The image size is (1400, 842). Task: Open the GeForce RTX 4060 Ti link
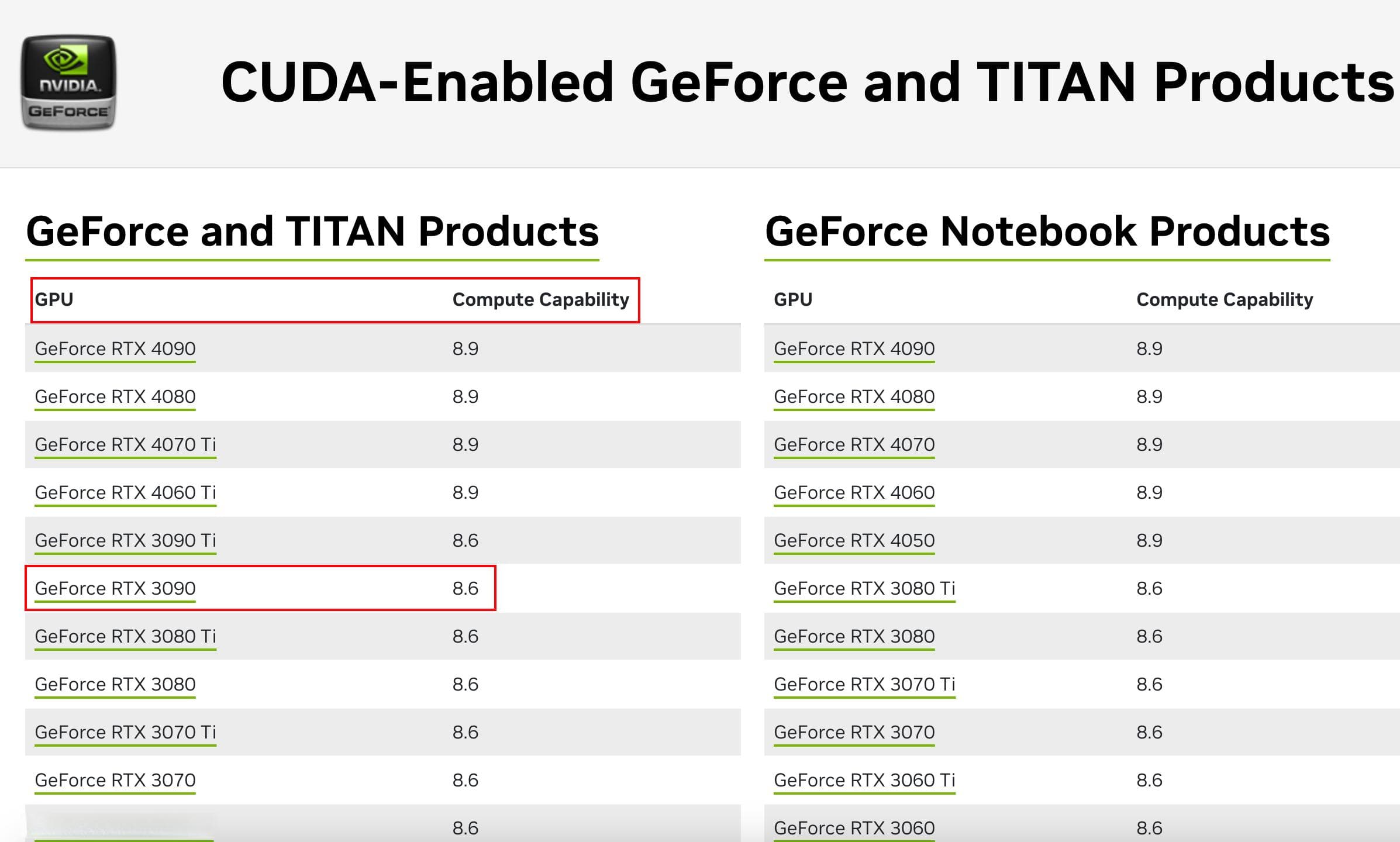point(125,492)
